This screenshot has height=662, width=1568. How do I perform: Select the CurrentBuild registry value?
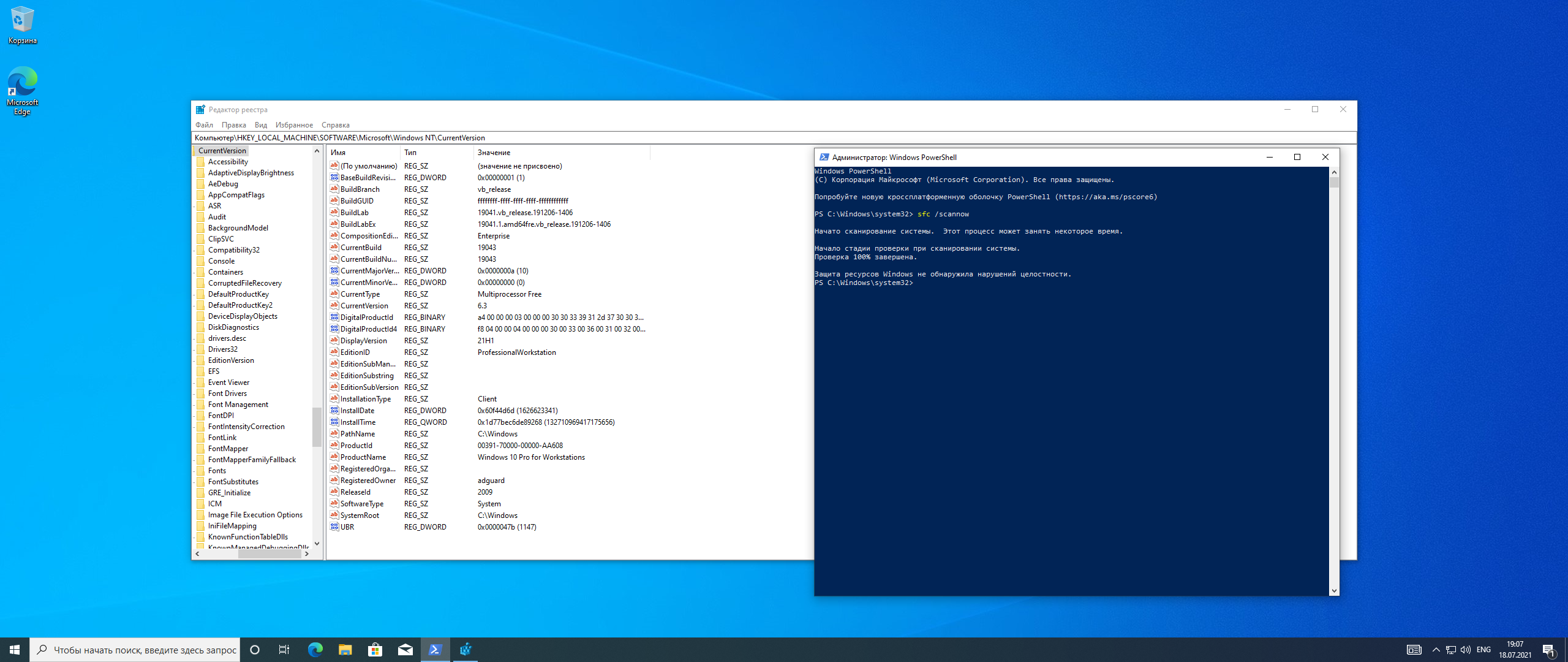tap(361, 248)
